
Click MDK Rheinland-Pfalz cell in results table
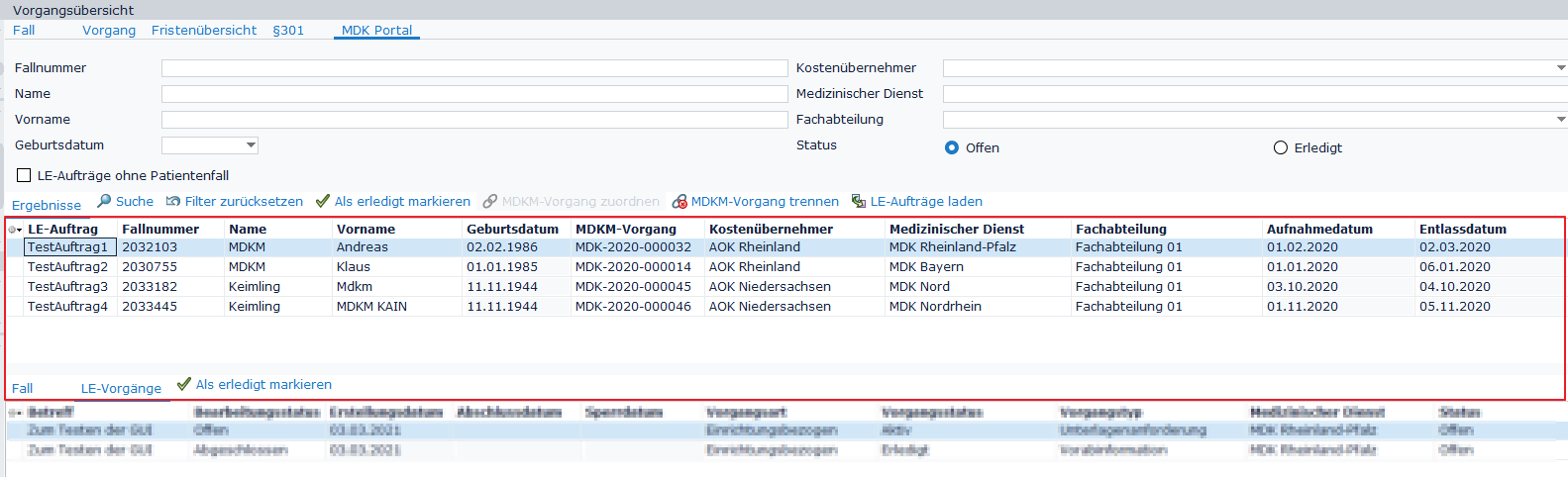tap(978, 247)
